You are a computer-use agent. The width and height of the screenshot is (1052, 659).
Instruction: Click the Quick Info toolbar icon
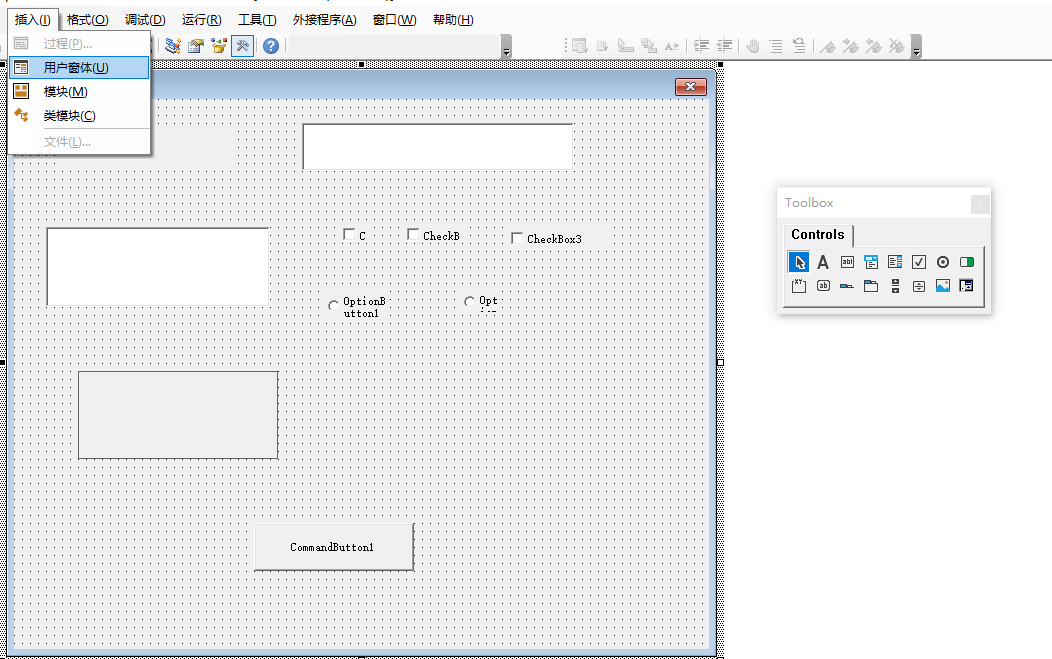coord(625,46)
